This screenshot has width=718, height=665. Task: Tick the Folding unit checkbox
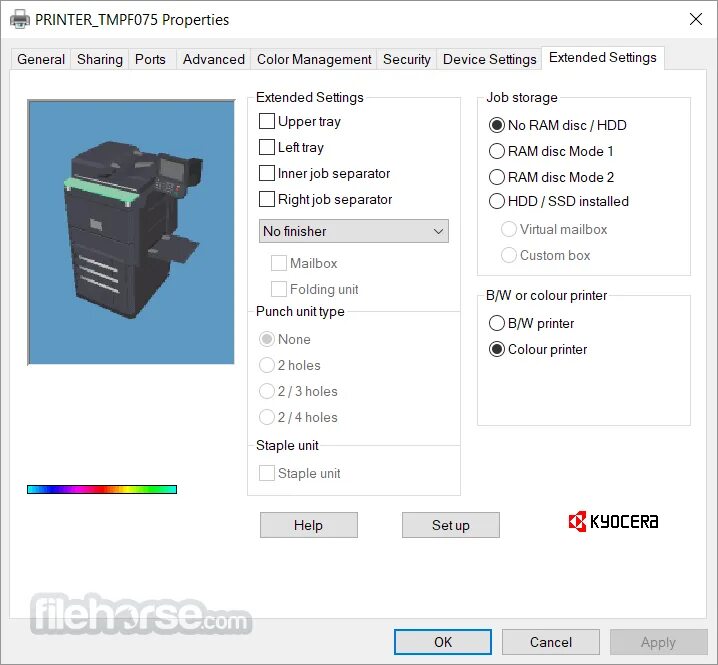(278, 289)
